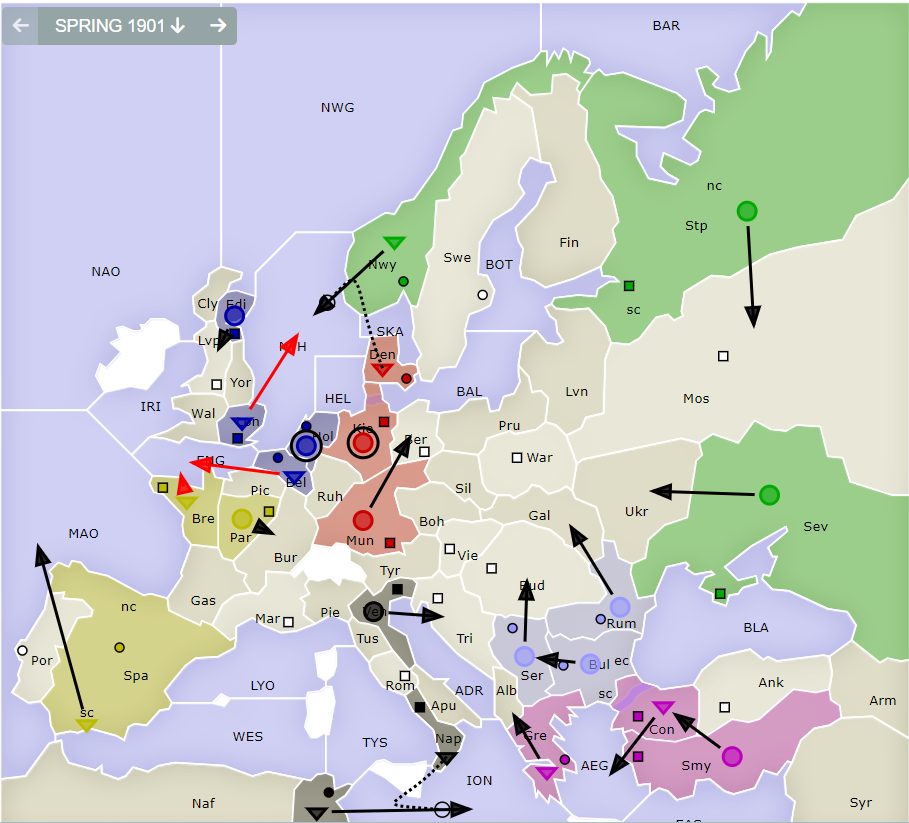Select the blue fleet triangle in Belgium

click(294, 478)
